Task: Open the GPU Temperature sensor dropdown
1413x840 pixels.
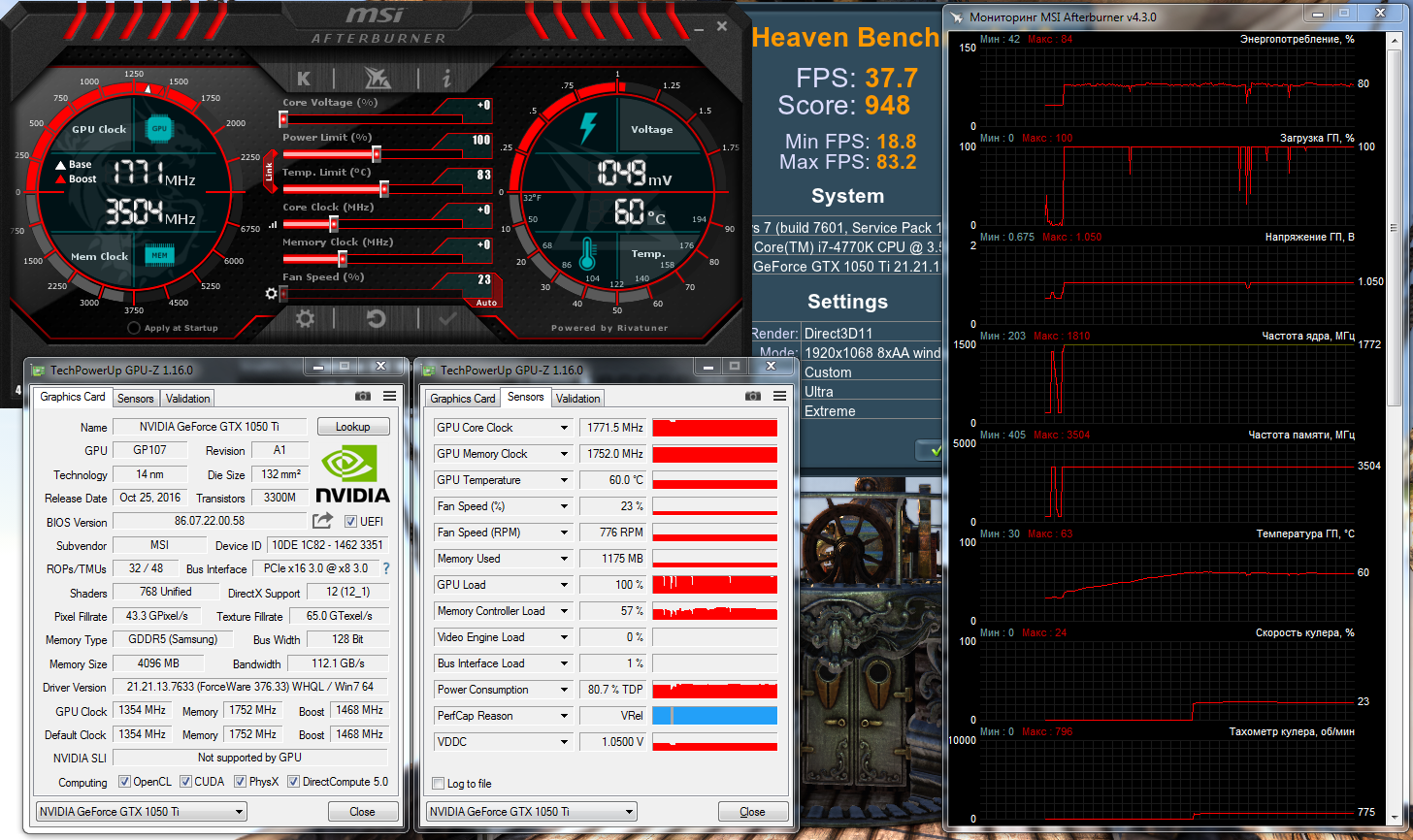Action: coord(563,480)
